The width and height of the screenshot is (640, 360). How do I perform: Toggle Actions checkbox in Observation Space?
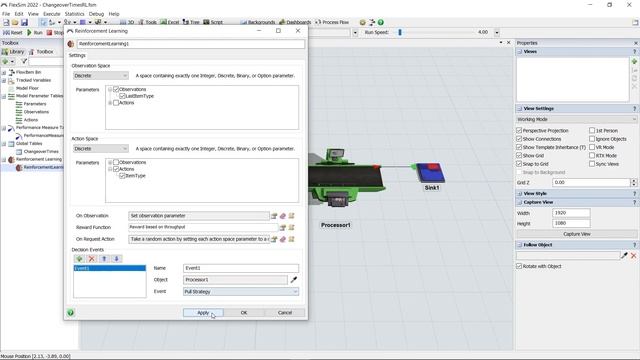[x=116, y=103]
